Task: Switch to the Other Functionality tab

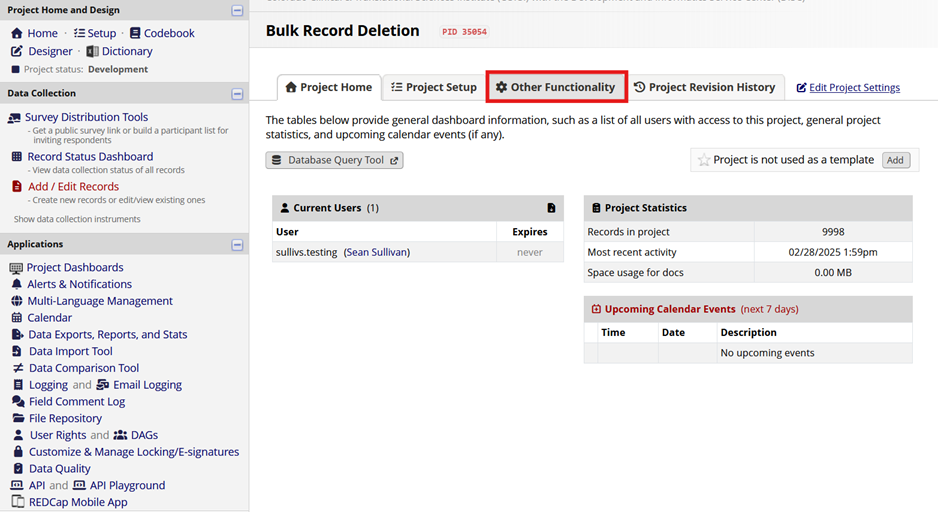Action: (556, 87)
